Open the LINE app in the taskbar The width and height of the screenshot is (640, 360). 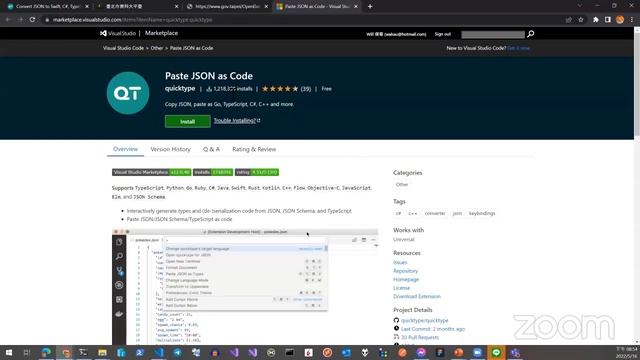point(496,352)
